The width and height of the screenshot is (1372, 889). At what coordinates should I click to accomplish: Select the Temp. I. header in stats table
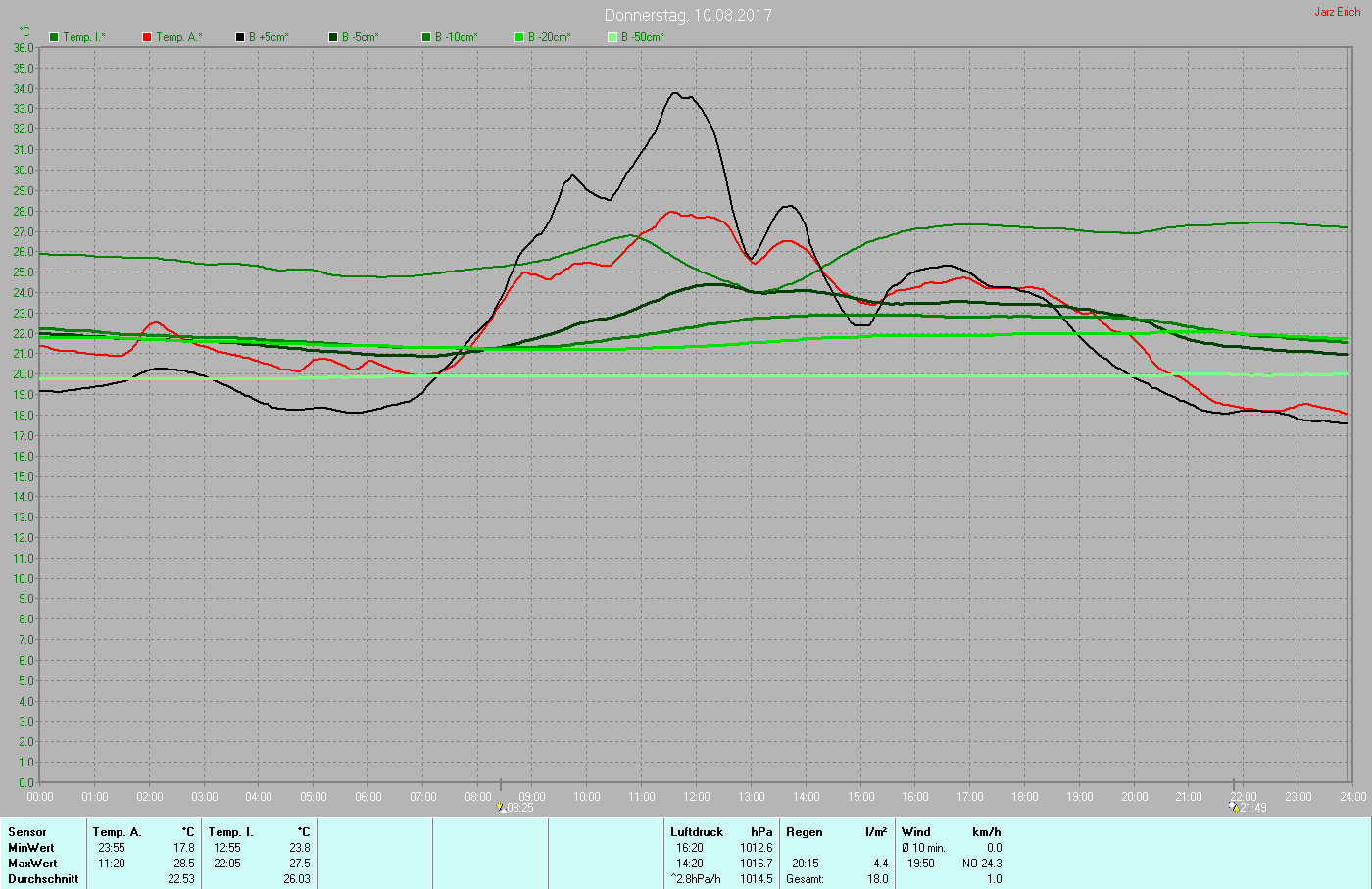point(230,832)
